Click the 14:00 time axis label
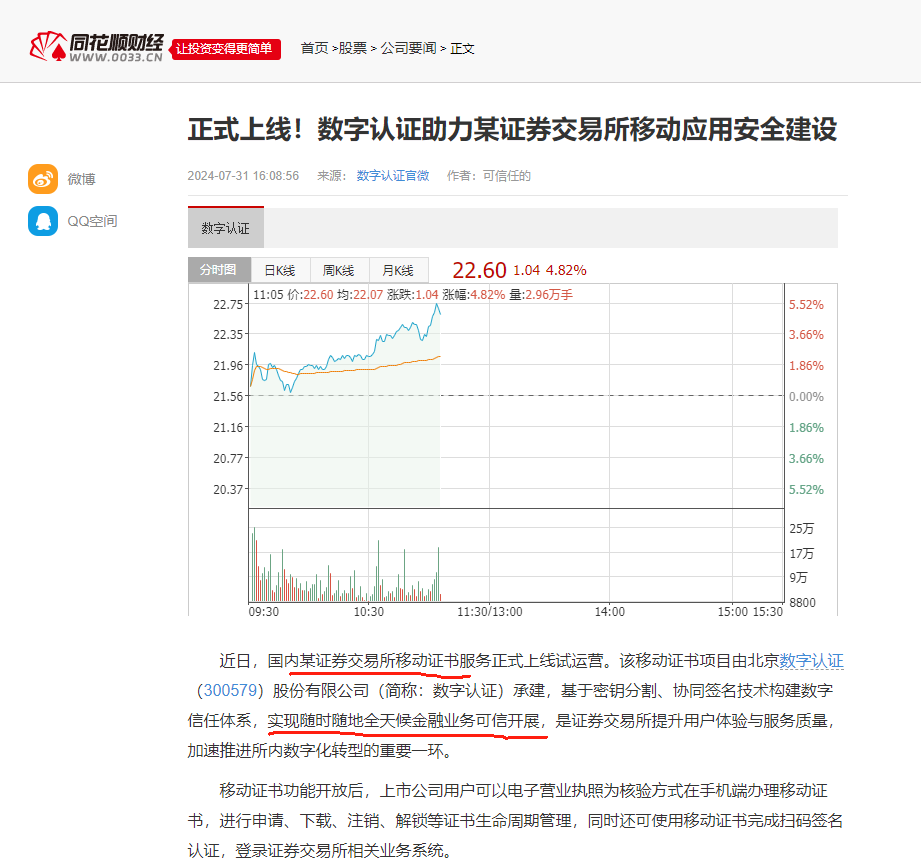Viewport: 921px width, 862px height. click(x=610, y=612)
